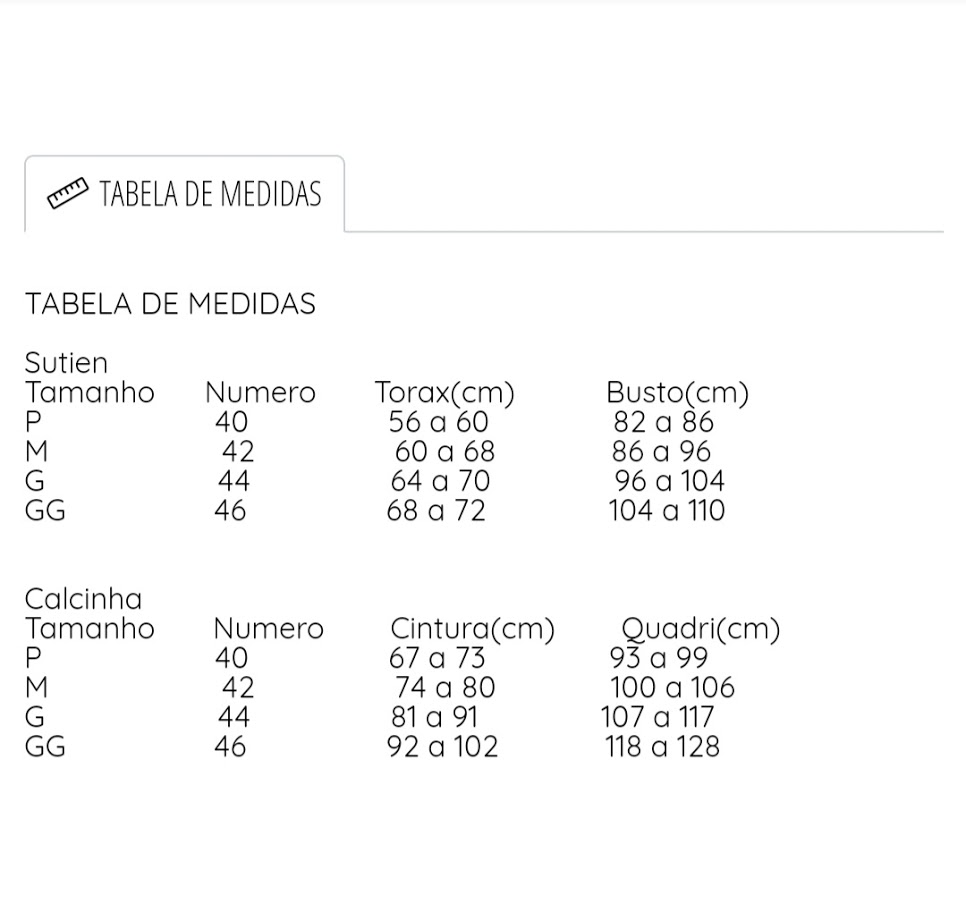
Task: Click the 118 a 128 quadril value
Action: click(662, 747)
